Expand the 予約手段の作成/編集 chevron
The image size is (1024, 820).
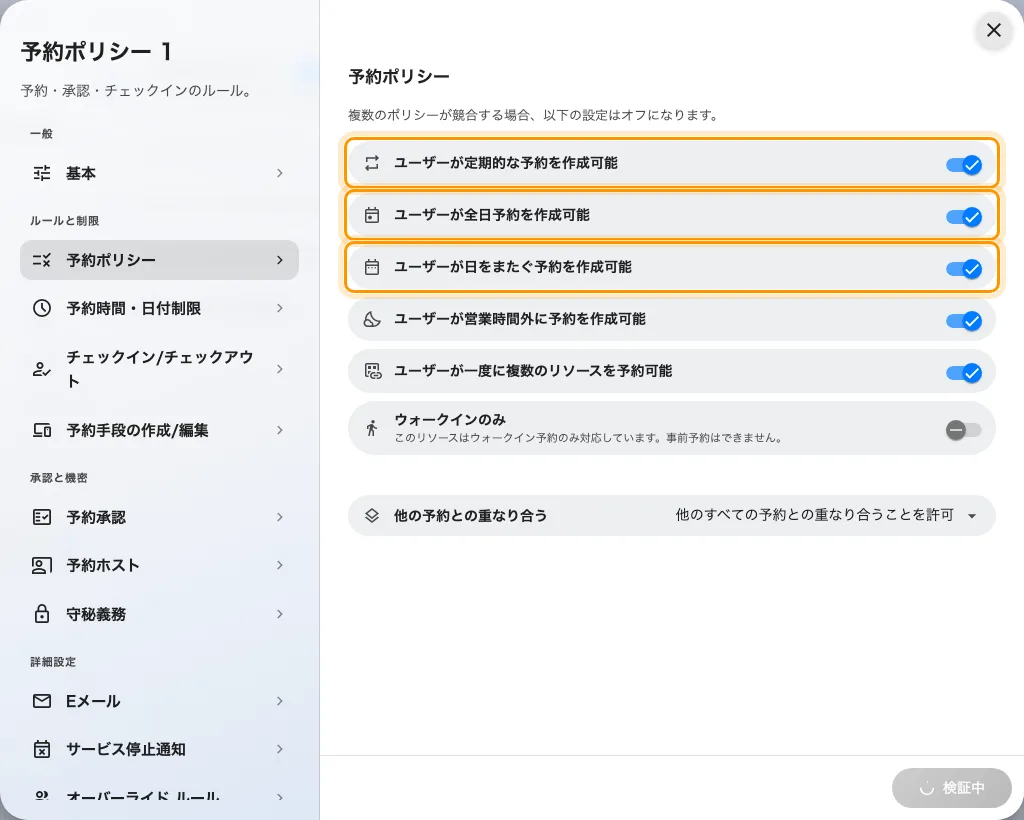[x=280, y=430]
